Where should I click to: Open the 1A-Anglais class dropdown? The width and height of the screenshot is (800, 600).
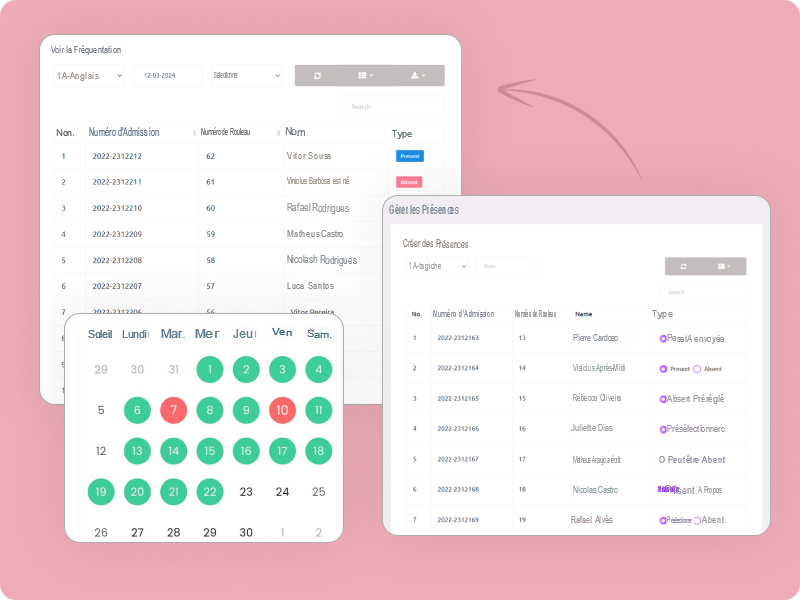click(90, 76)
